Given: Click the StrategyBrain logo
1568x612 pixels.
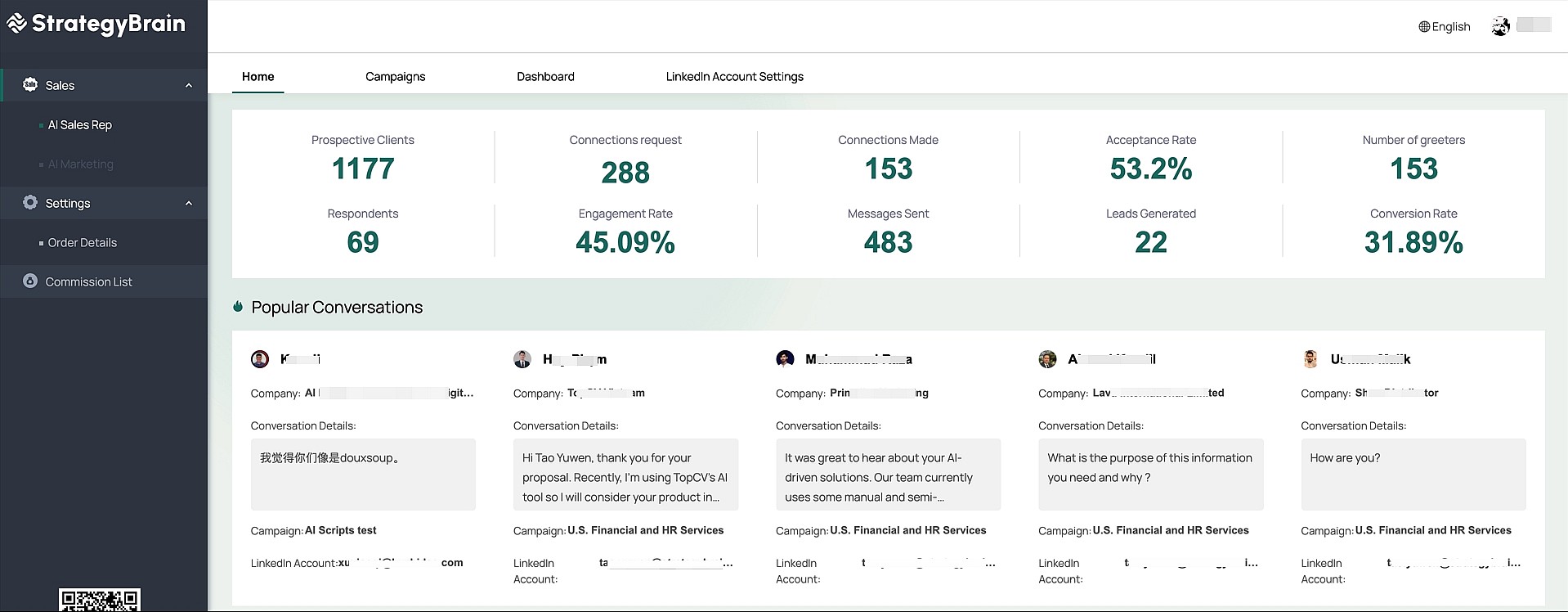Looking at the screenshot, I should pos(96,24).
